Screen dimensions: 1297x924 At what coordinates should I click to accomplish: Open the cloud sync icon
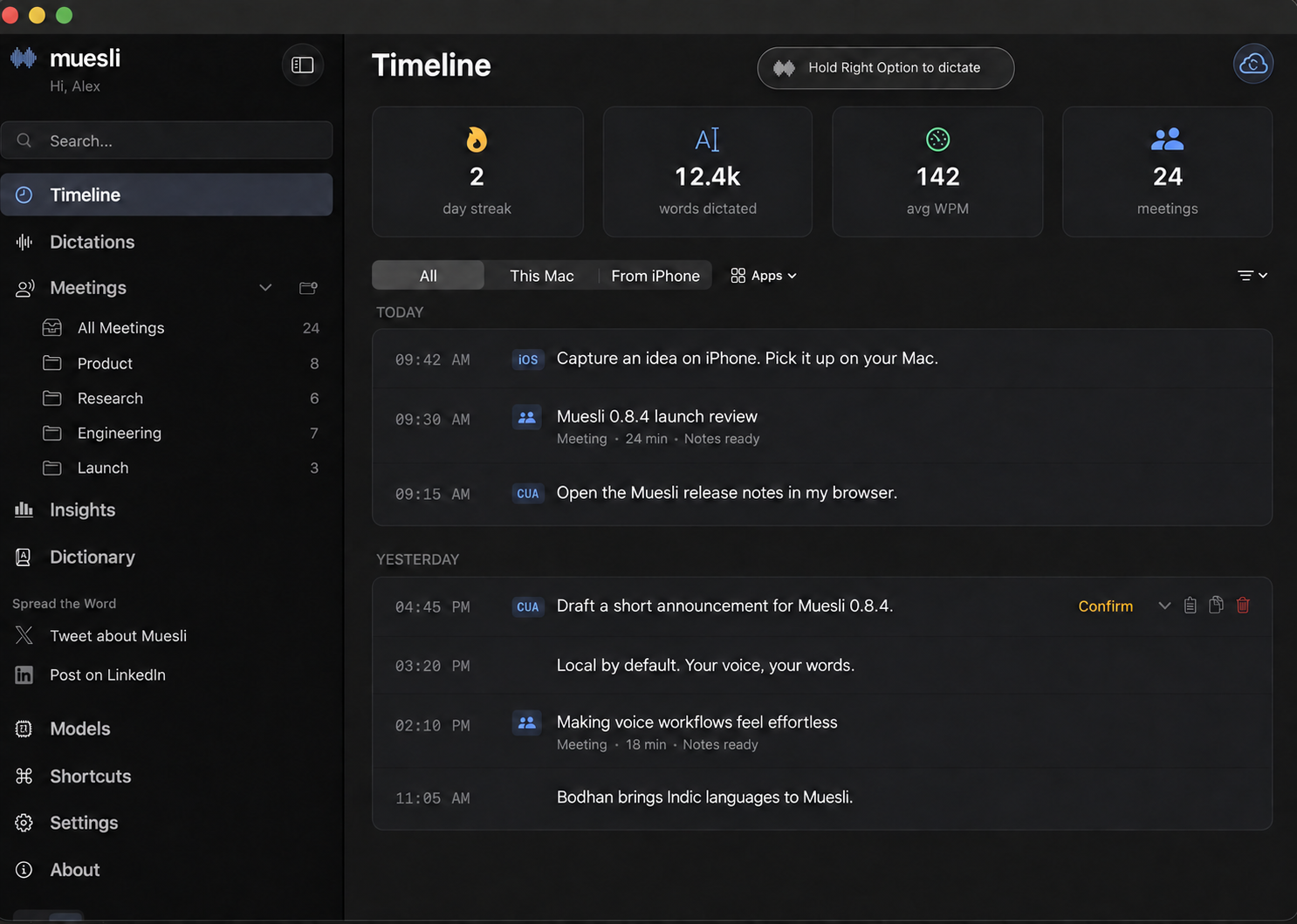coord(1252,64)
